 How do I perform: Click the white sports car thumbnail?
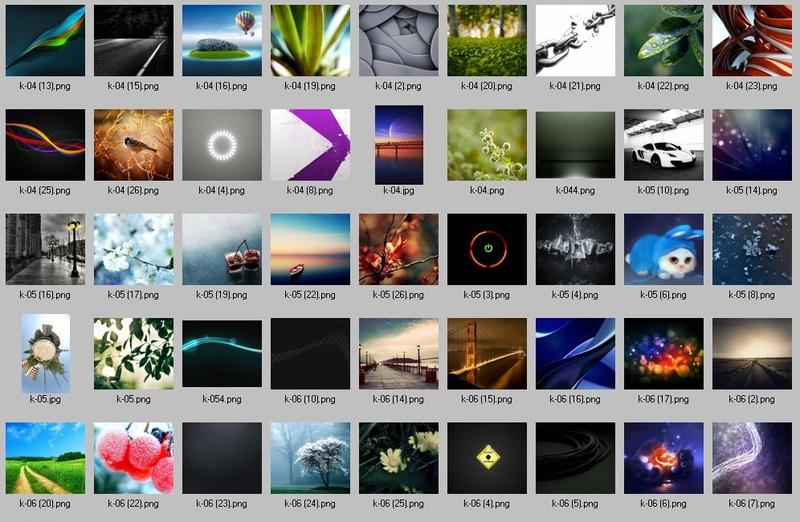pos(663,145)
